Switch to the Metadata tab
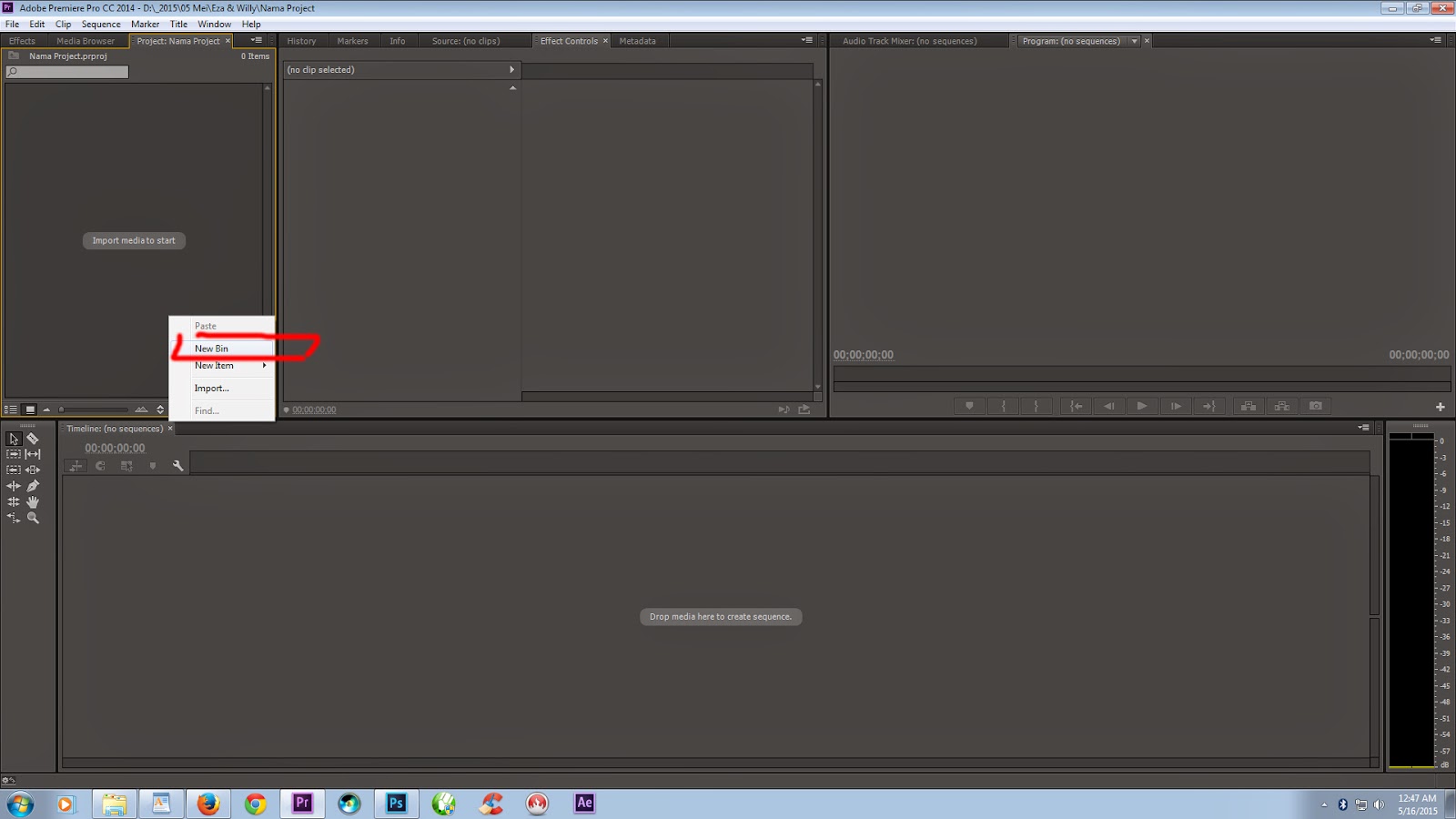The image size is (1456, 819). coord(638,41)
